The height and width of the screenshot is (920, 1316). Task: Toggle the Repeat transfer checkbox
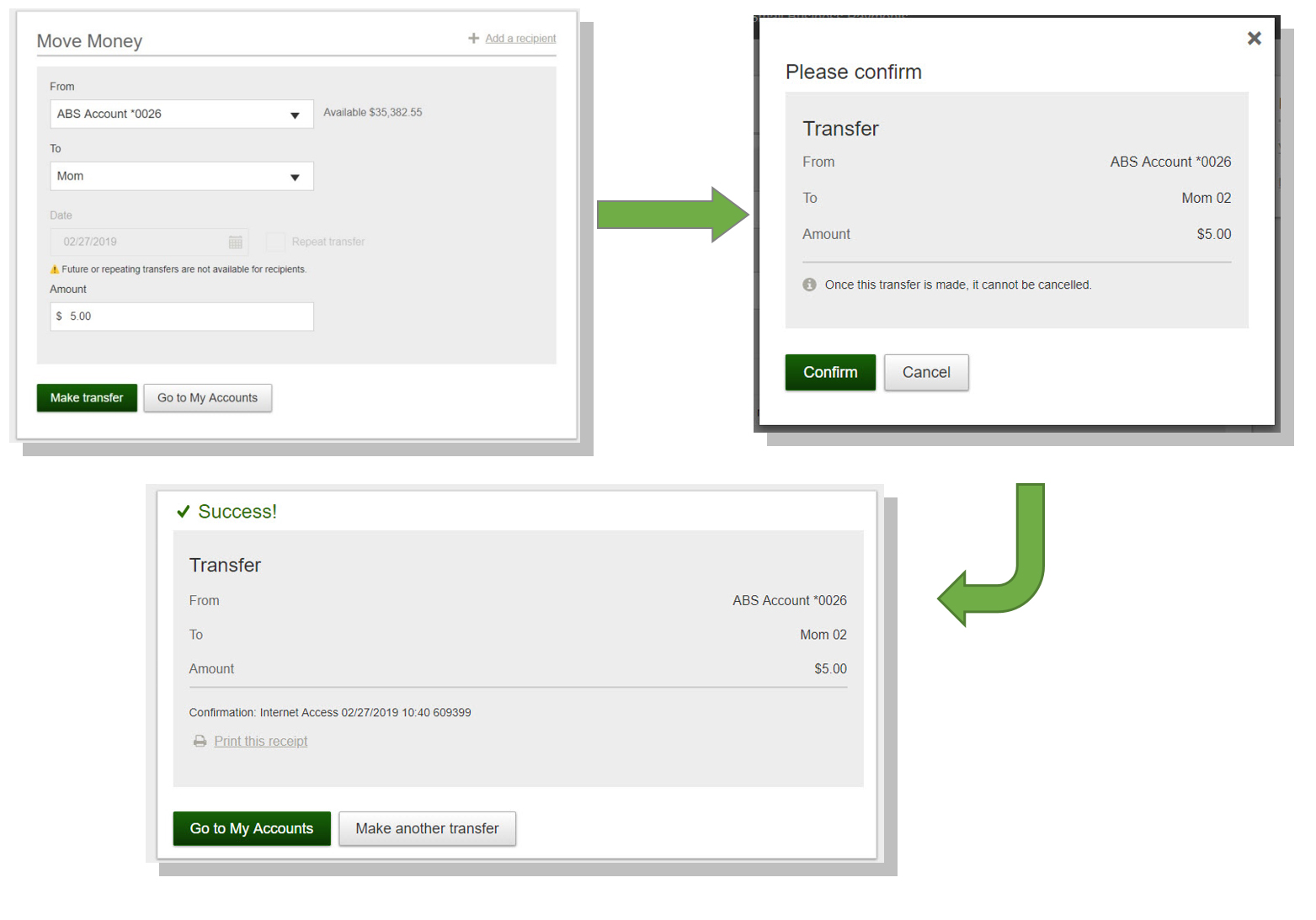tap(275, 242)
